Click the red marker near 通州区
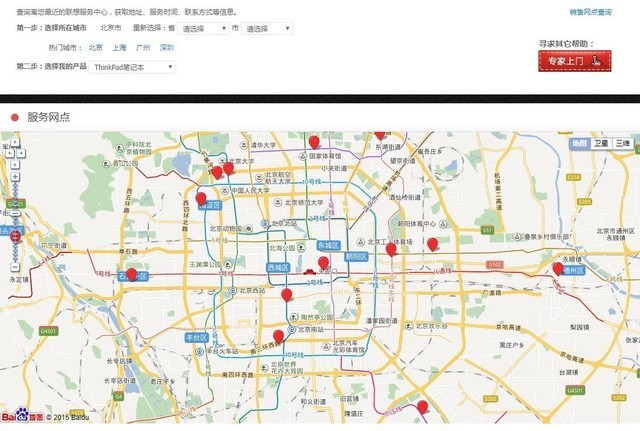The height and width of the screenshot is (431, 640). (558, 268)
